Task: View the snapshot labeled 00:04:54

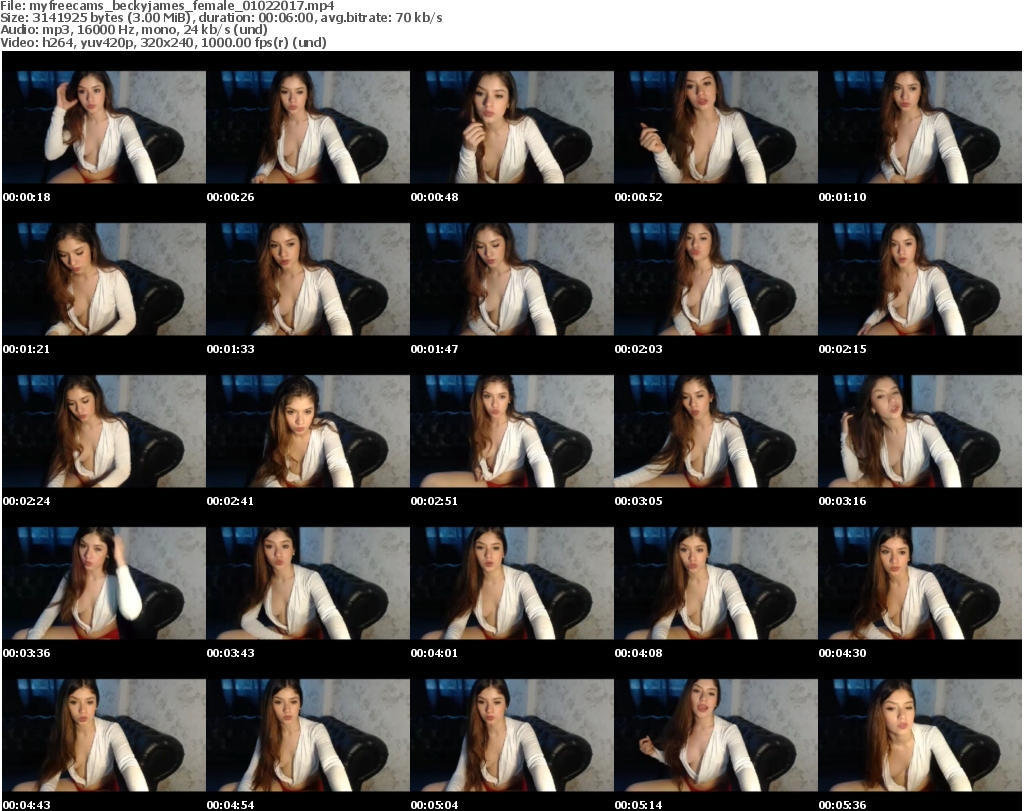Action: (308, 736)
